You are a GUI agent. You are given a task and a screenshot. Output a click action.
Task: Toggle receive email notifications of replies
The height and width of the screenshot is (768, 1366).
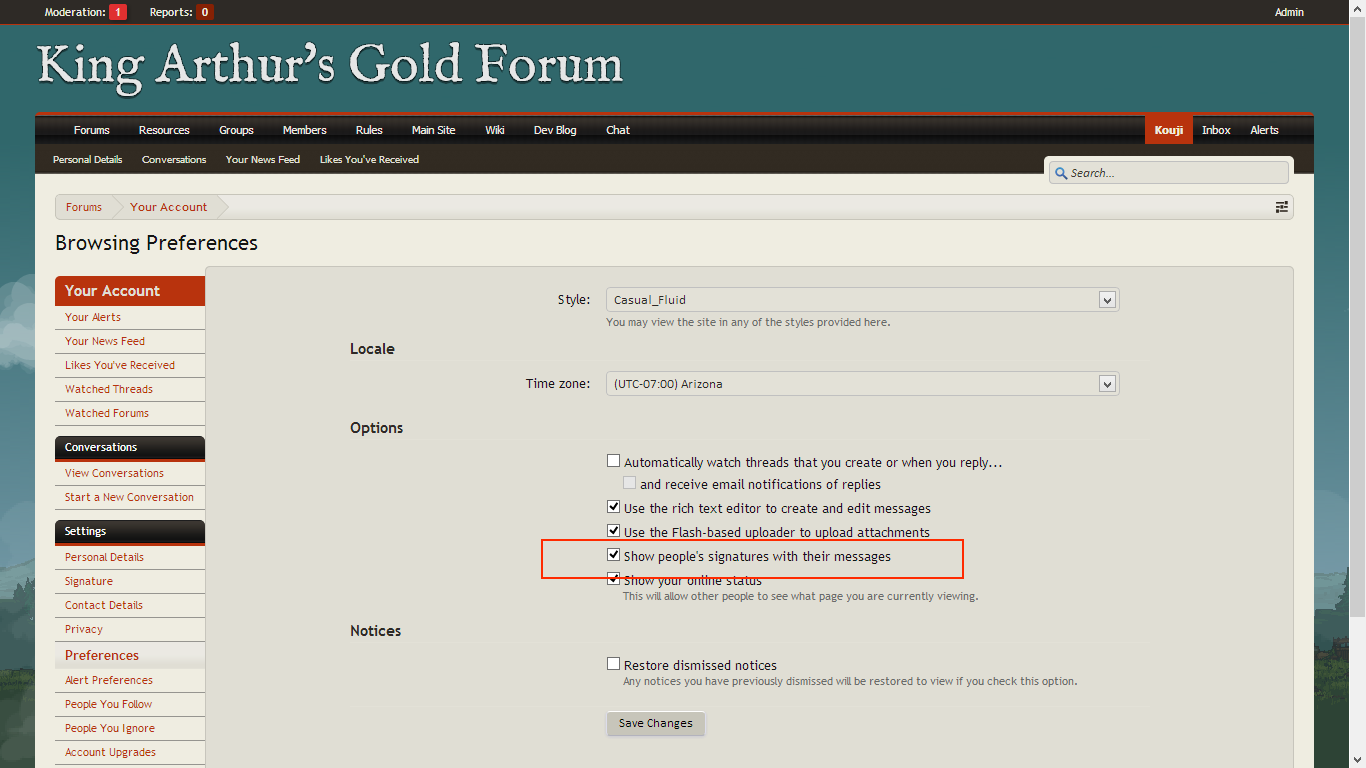click(x=630, y=483)
